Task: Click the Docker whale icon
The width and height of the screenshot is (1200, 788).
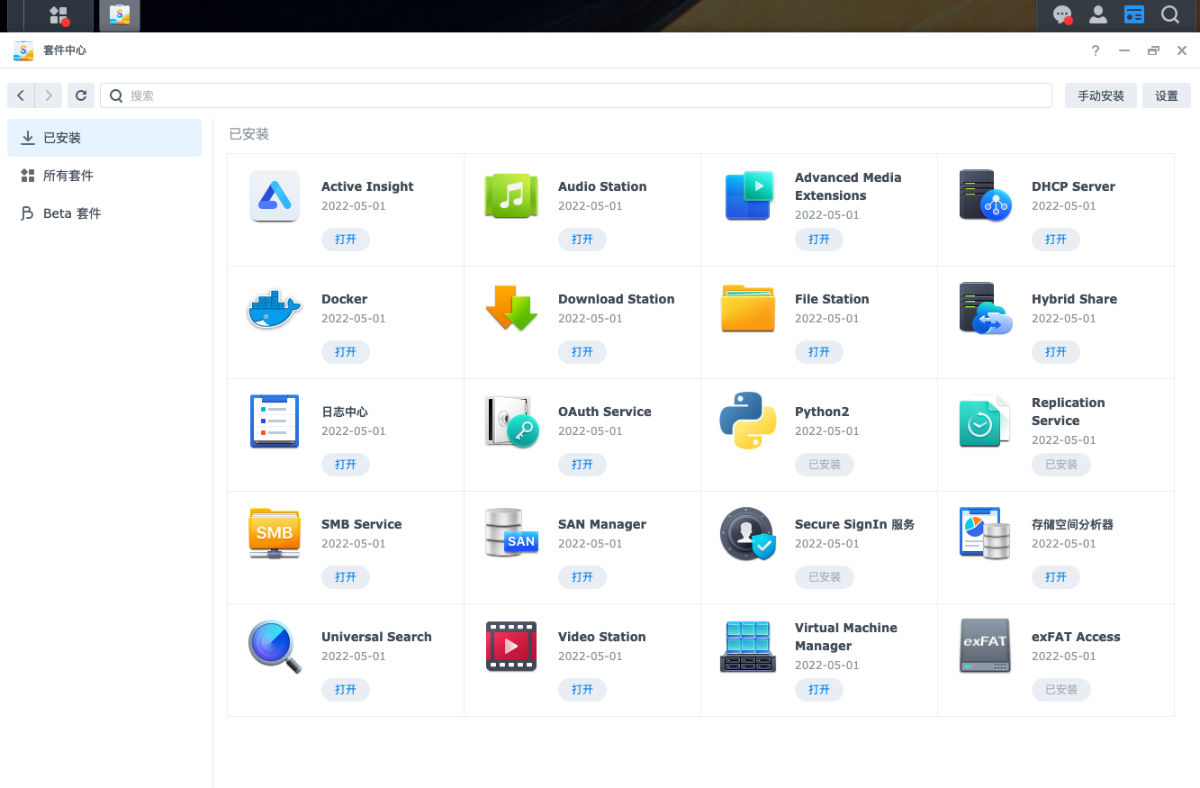Action: [x=274, y=309]
